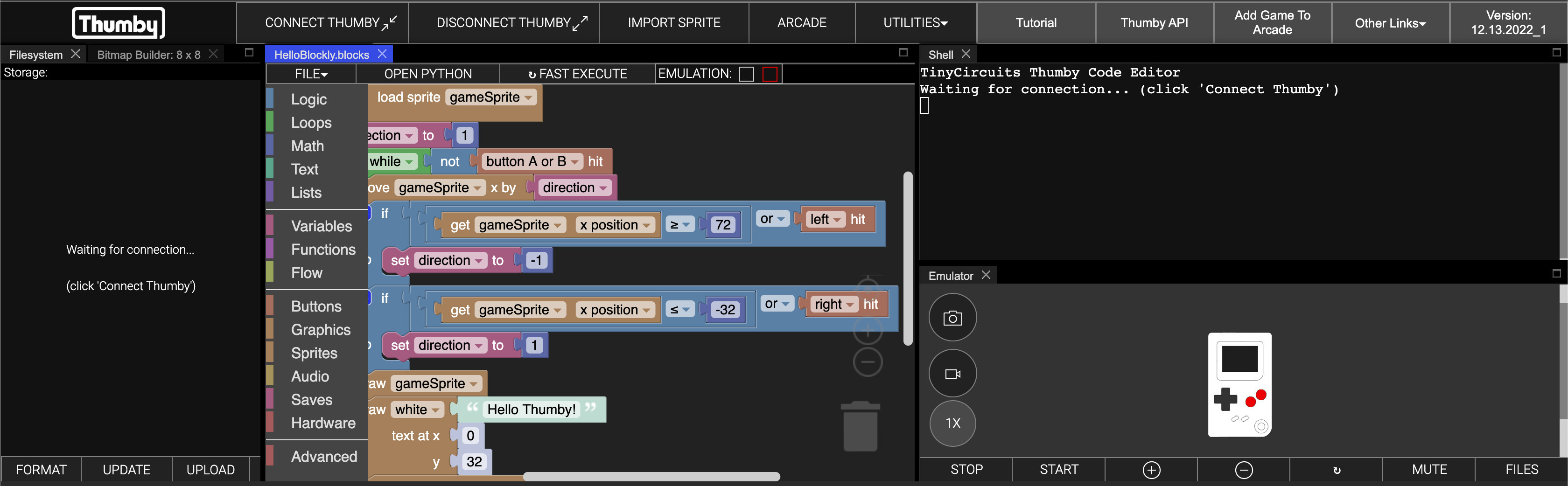Drop a block on the workspace trash can
This screenshot has height=486, width=1568.
tap(860, 427)
